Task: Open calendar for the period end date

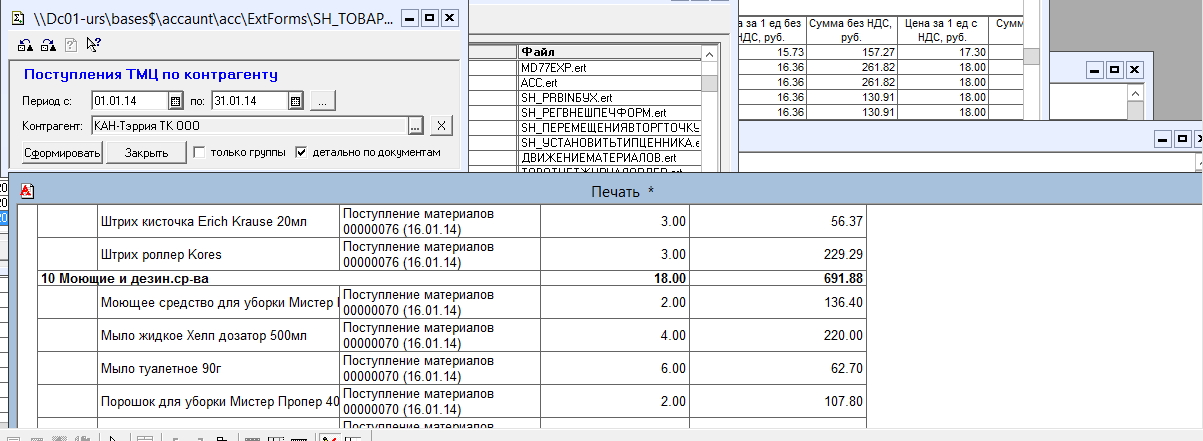Action: (295, 101)
